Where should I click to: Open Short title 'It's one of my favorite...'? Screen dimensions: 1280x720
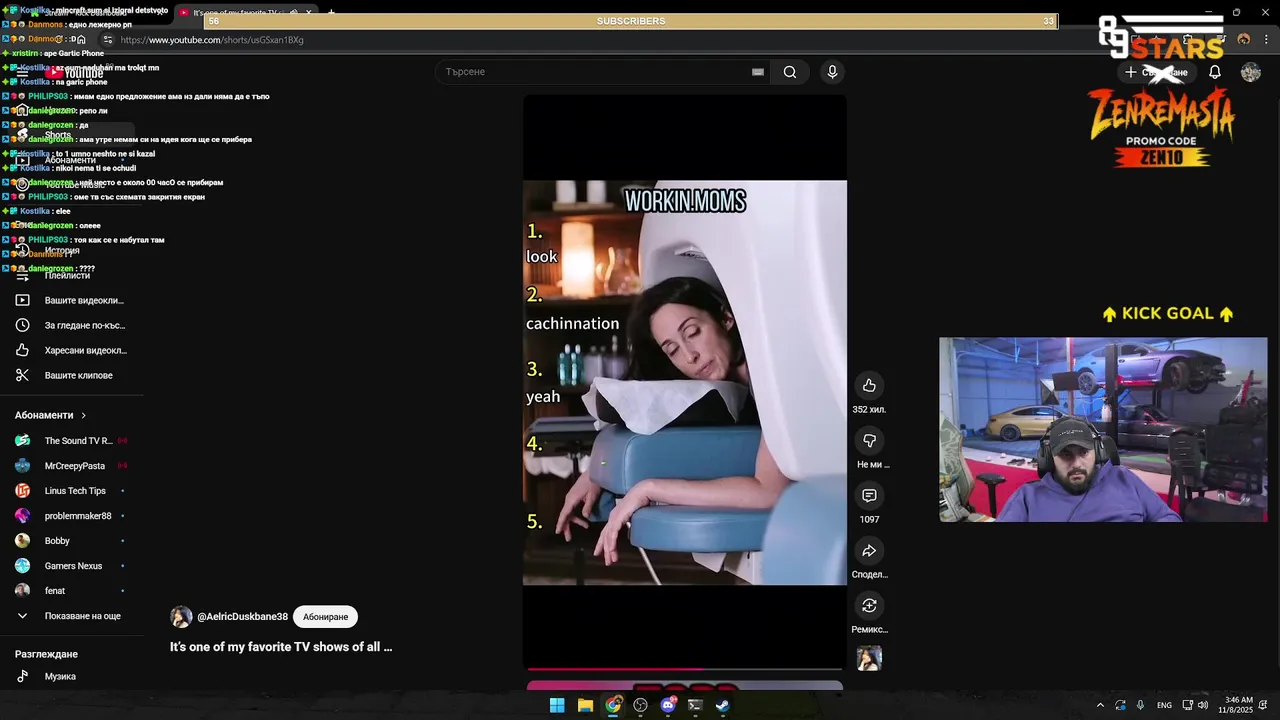[281, 647]
